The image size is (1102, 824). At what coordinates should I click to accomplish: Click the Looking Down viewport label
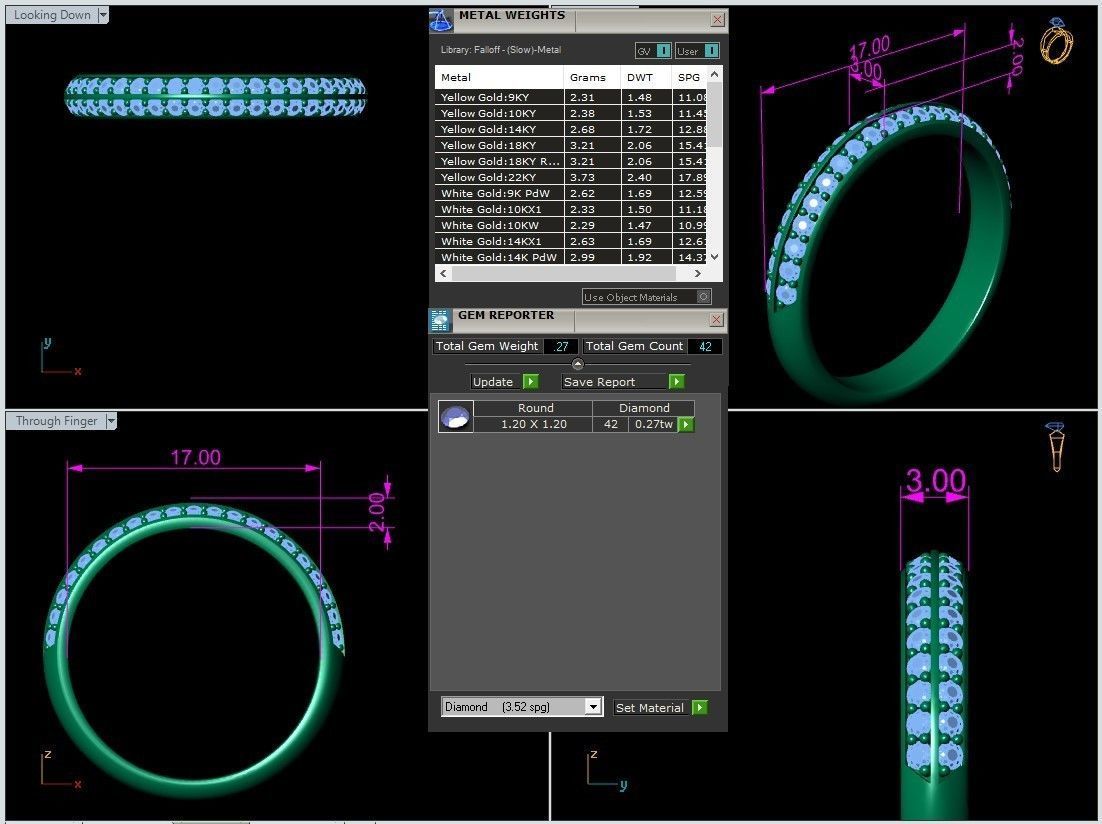click(x=52, y=15)
